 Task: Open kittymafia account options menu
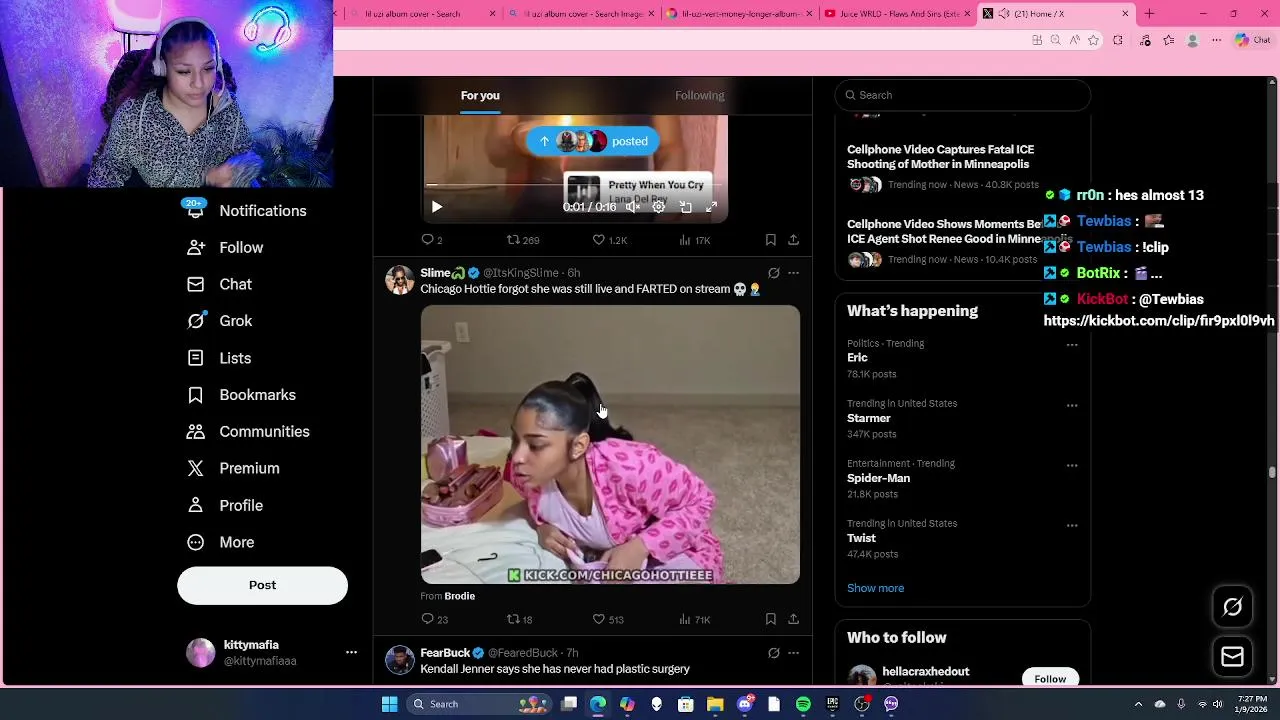click(x=351, y=652)
